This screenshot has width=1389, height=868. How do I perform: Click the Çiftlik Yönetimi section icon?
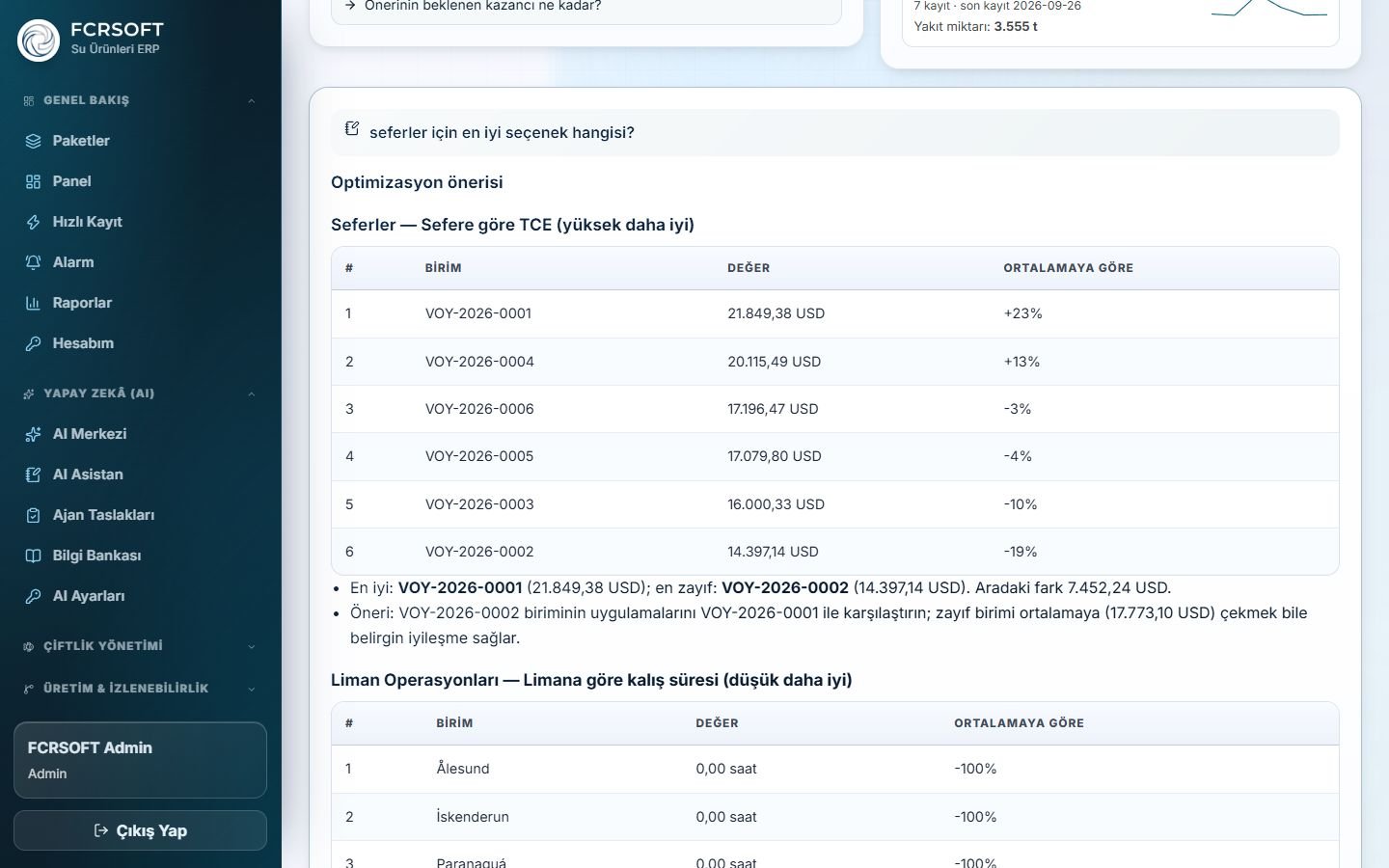[29, 646]
